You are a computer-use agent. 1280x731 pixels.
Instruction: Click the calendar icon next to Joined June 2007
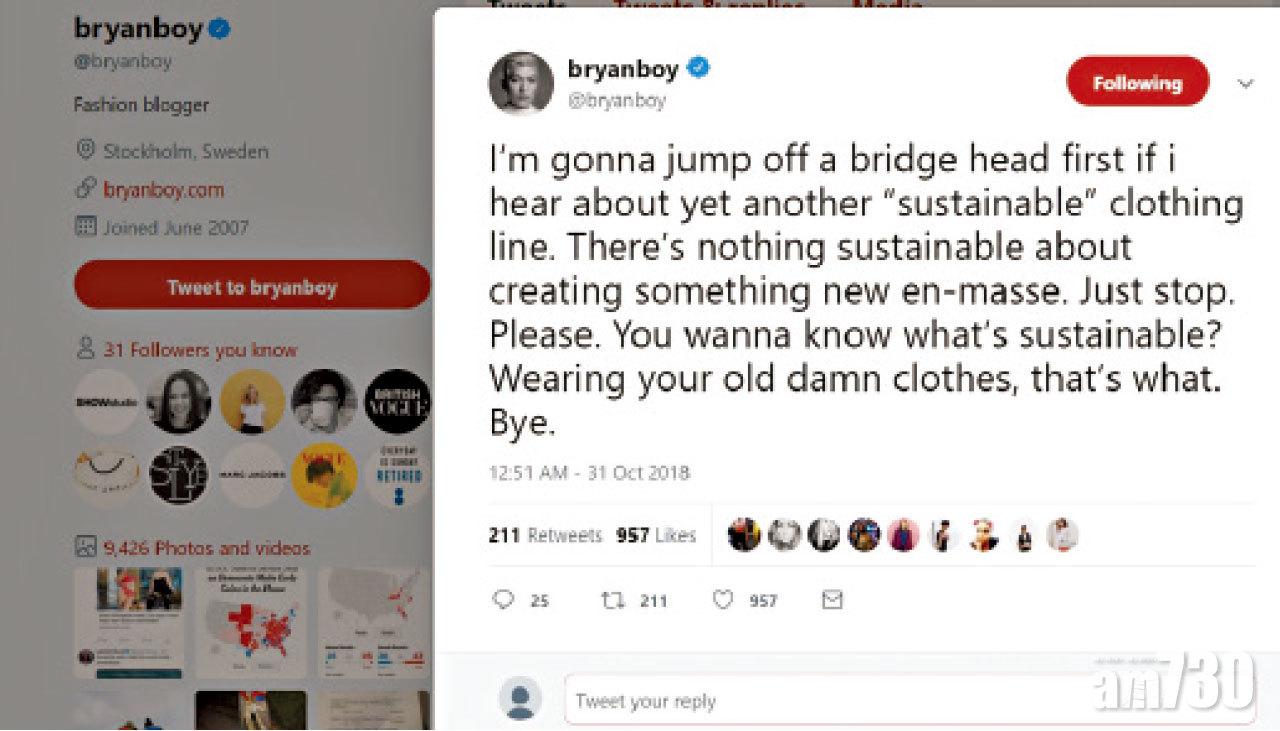[88, 227]
